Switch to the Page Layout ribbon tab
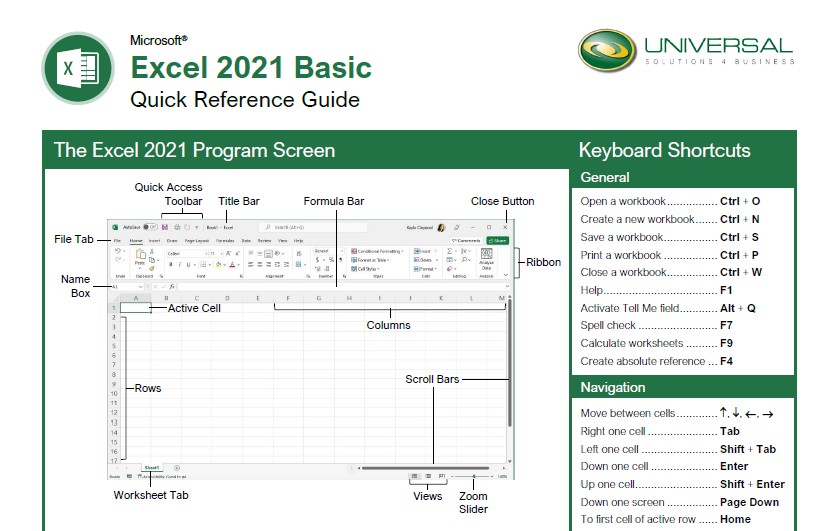 pyautogui.click(x=197, y=241)
